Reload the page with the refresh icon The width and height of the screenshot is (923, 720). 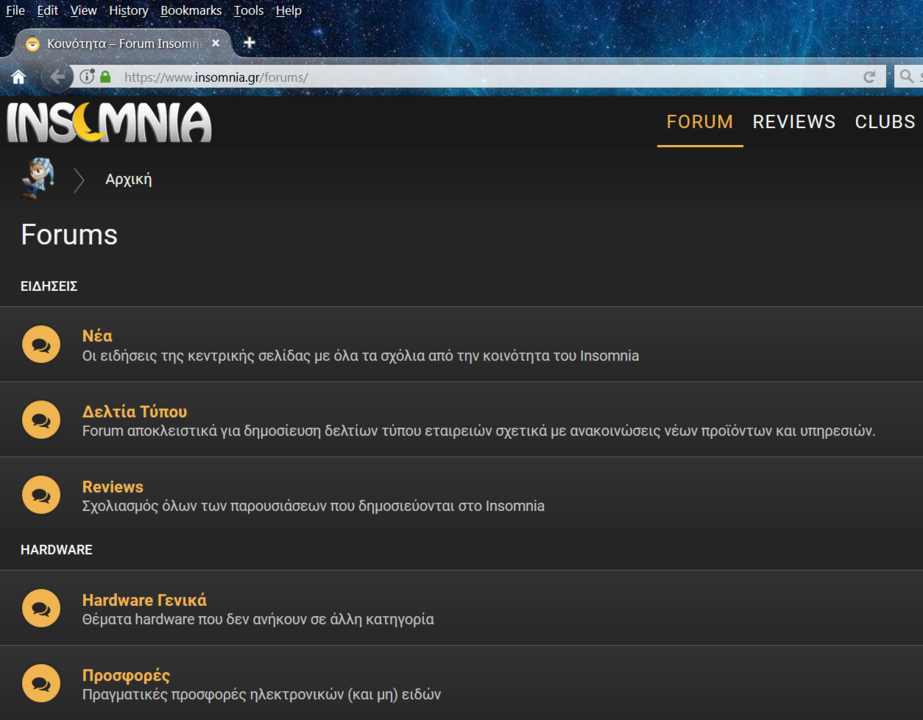pos(869,77)
